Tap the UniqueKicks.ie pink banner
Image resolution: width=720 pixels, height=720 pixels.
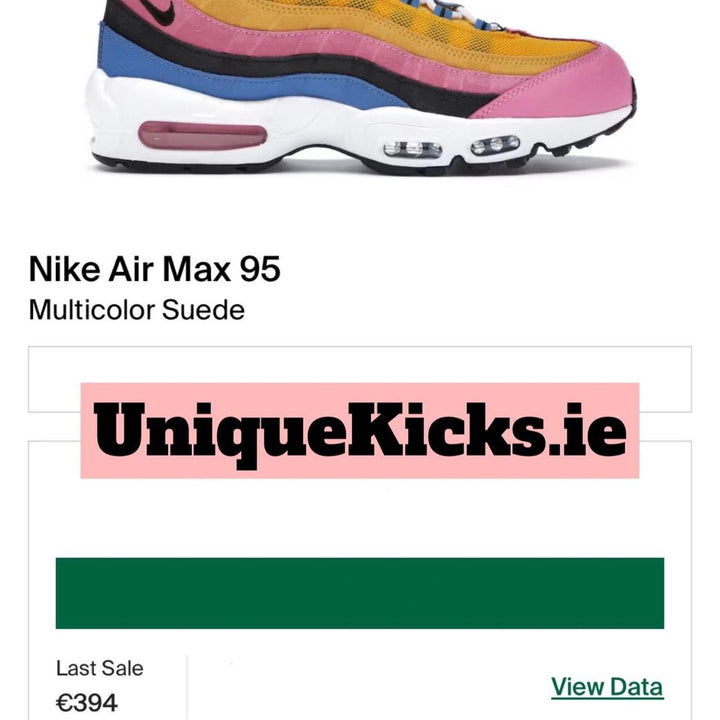coord(360,430)
